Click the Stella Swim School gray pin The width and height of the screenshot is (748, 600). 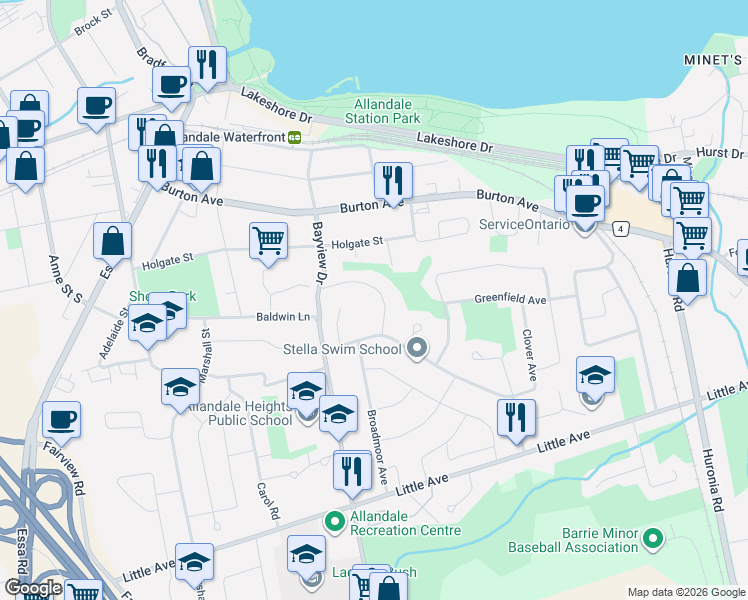click(417, 348)
